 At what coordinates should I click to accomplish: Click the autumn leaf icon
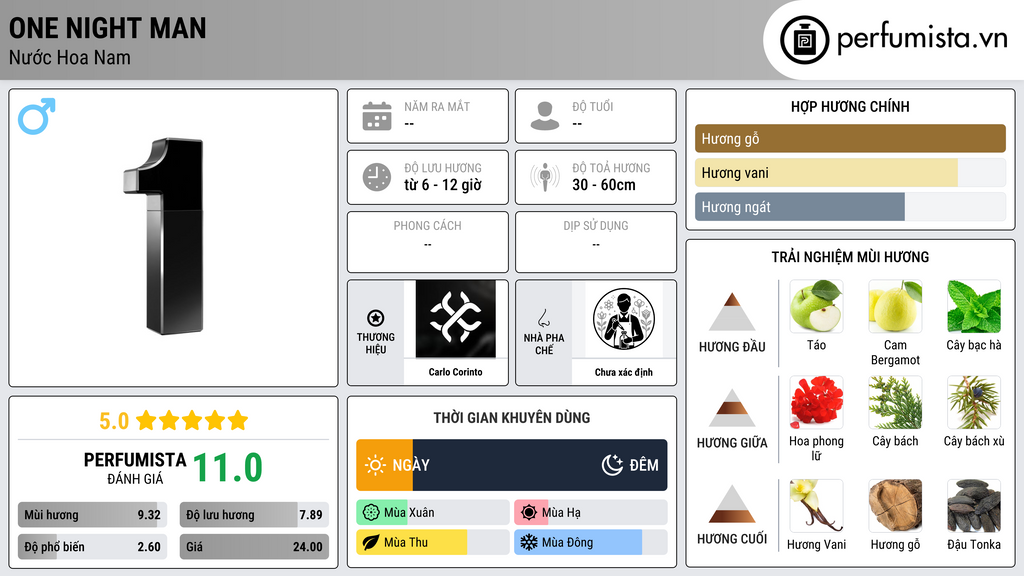[371, 542]
